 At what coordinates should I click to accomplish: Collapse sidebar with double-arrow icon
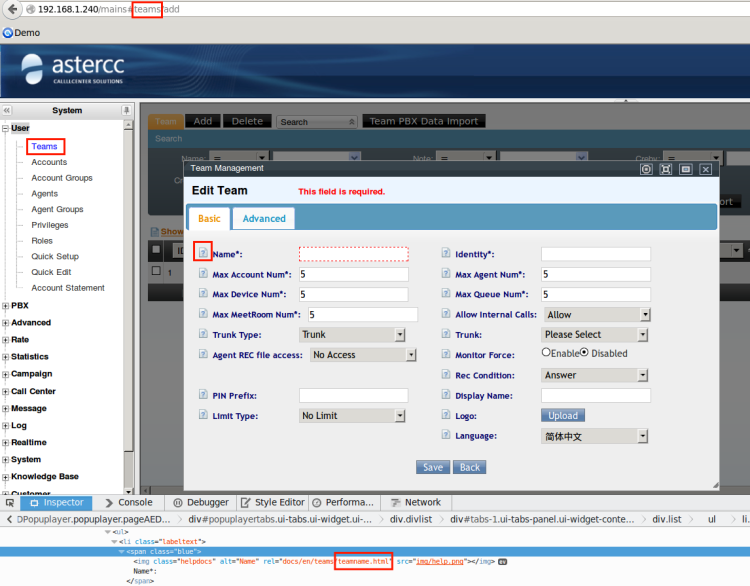7,110
